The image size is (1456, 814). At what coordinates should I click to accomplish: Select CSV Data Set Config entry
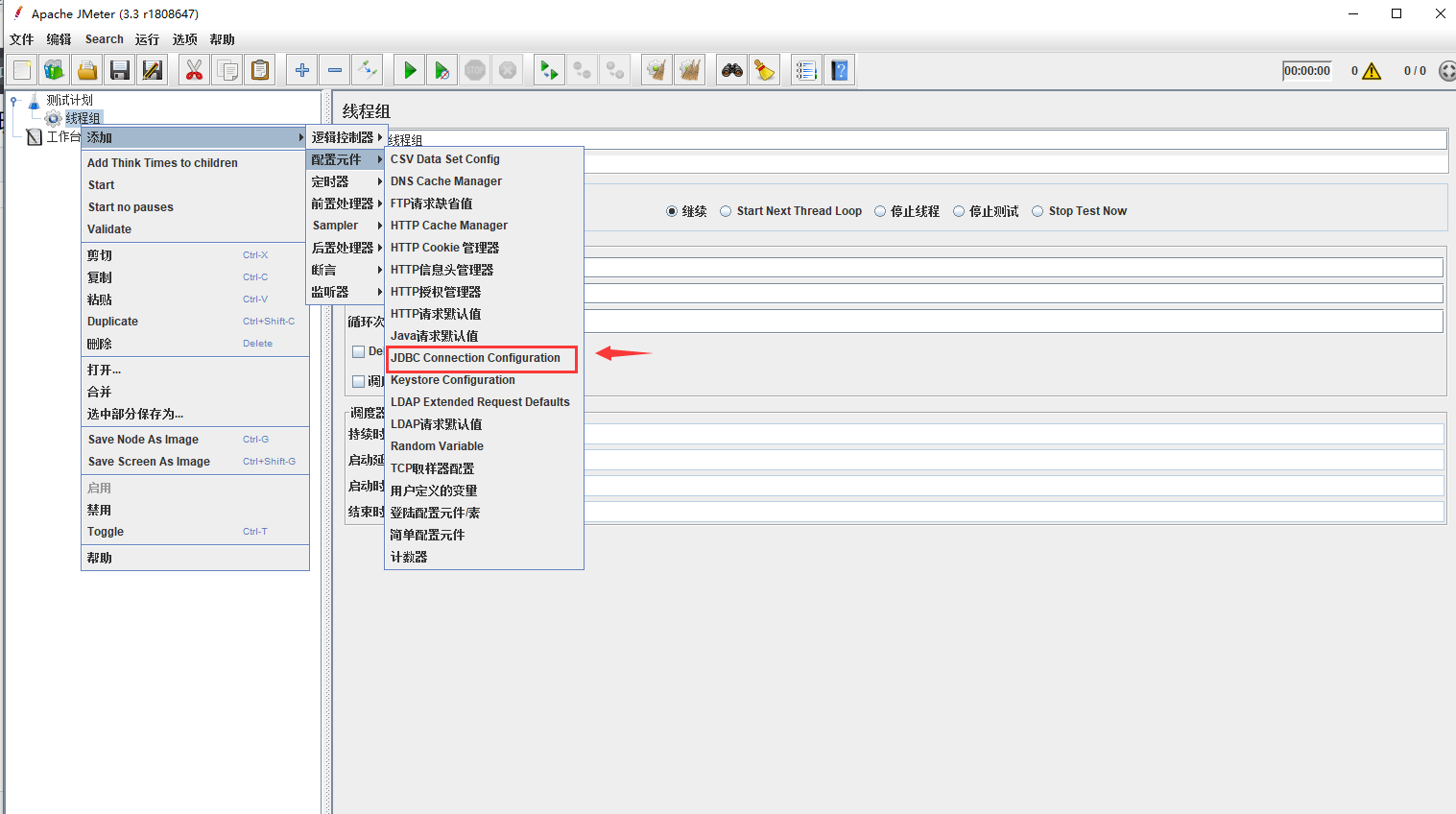[445, 159]
